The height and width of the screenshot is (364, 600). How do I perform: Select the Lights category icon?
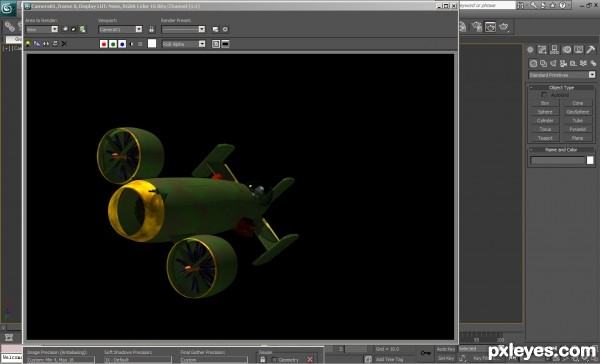point(553,63)
